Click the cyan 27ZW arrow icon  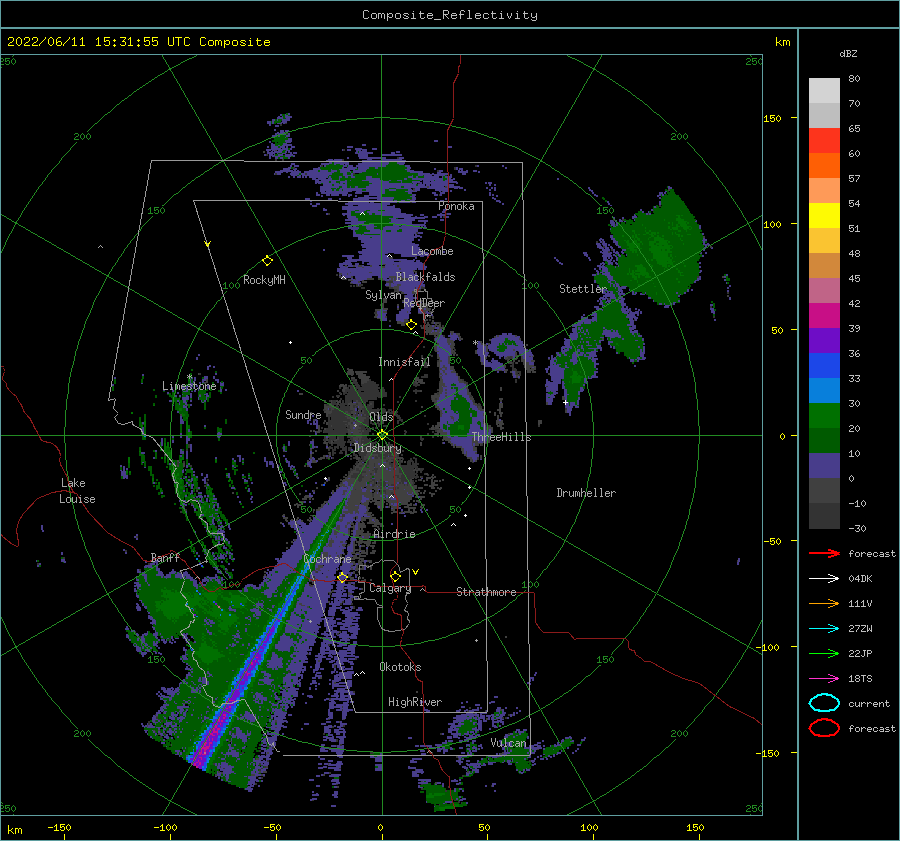pyautogui.click(x=824, y=629)
